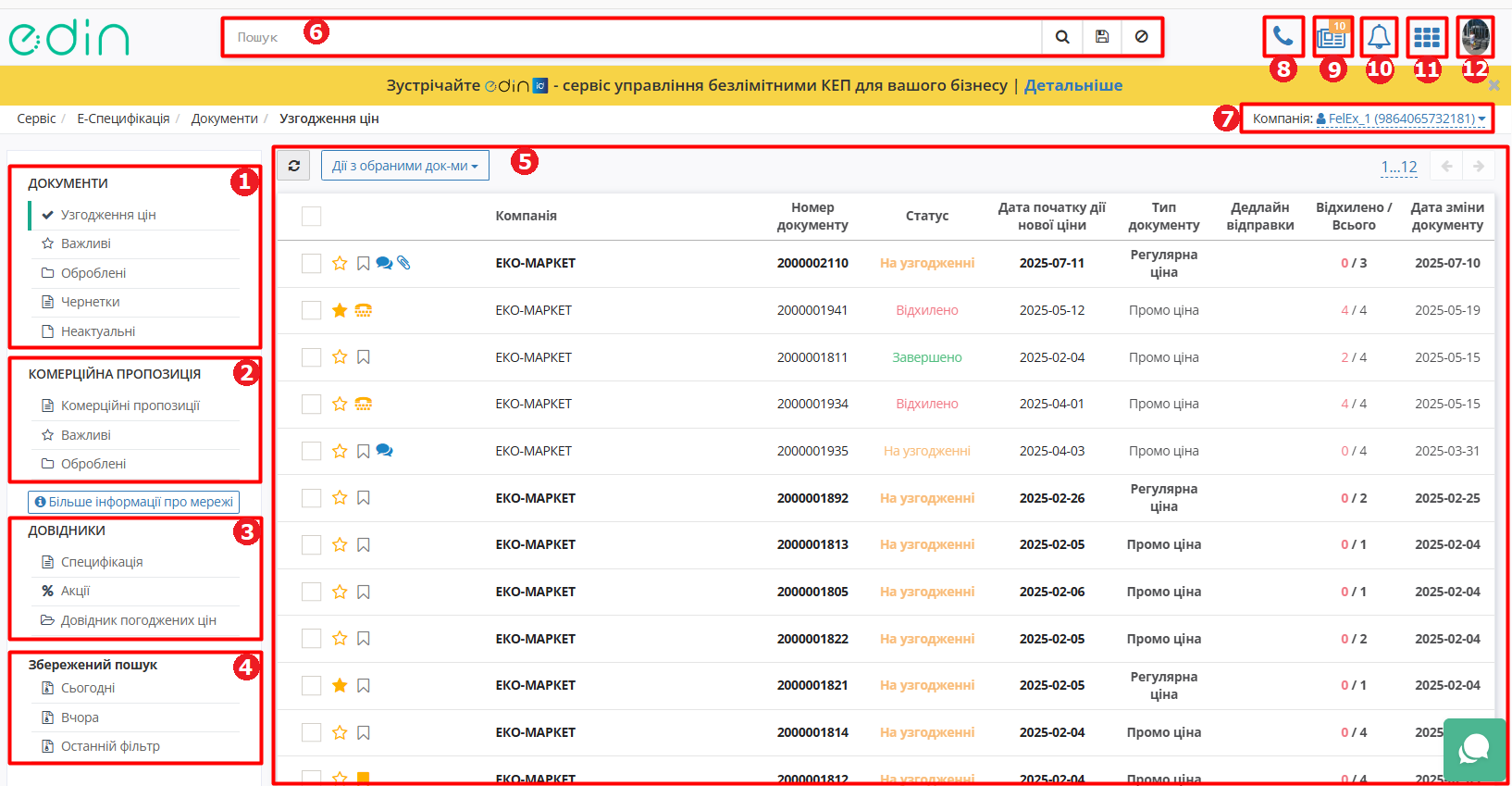Open the actions with selected documents dropdown

405,166
